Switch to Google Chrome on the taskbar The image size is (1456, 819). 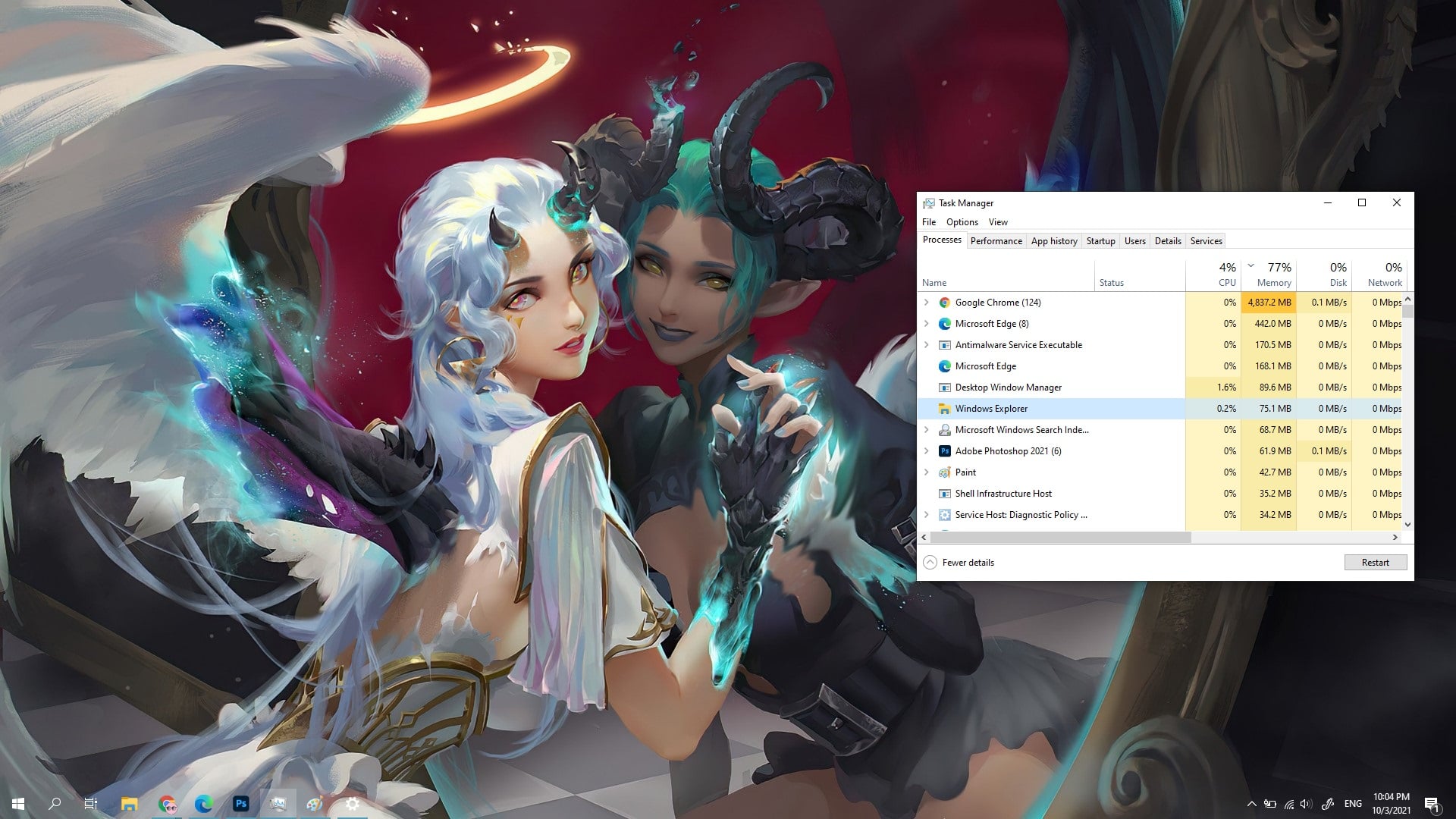(x=167, y=804)
